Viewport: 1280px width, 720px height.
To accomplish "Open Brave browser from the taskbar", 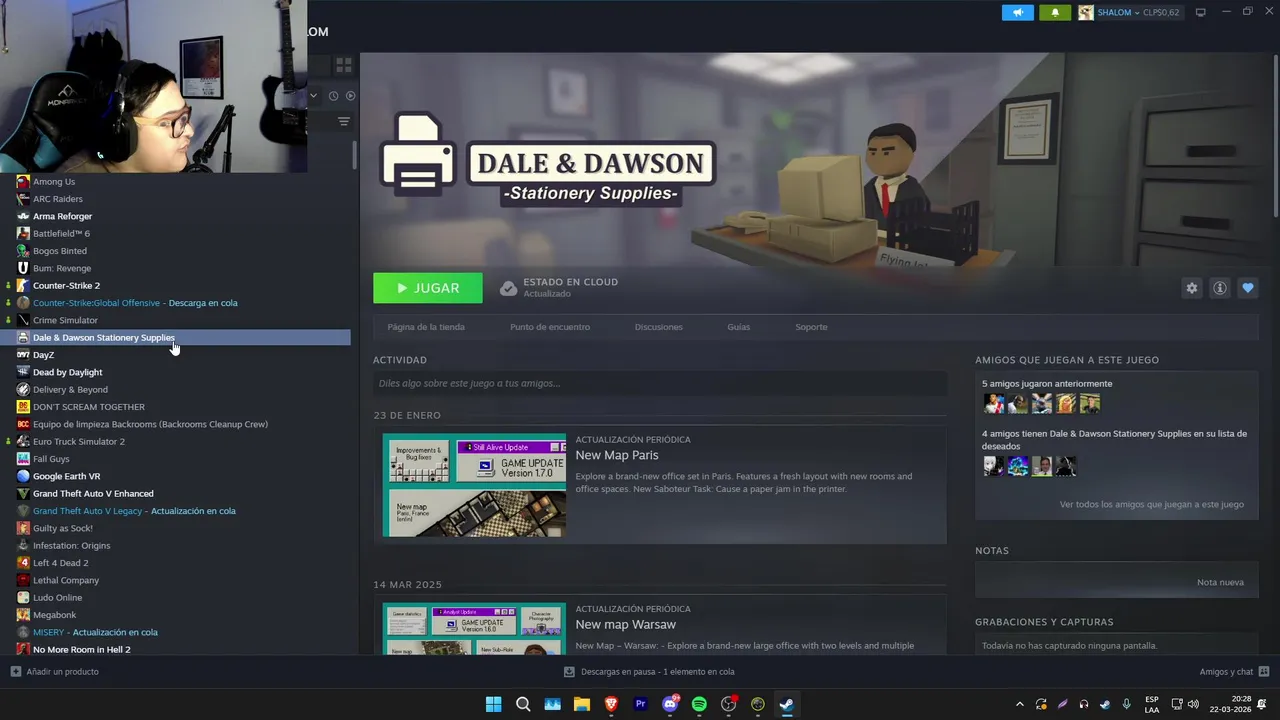I will coord(611,704).
